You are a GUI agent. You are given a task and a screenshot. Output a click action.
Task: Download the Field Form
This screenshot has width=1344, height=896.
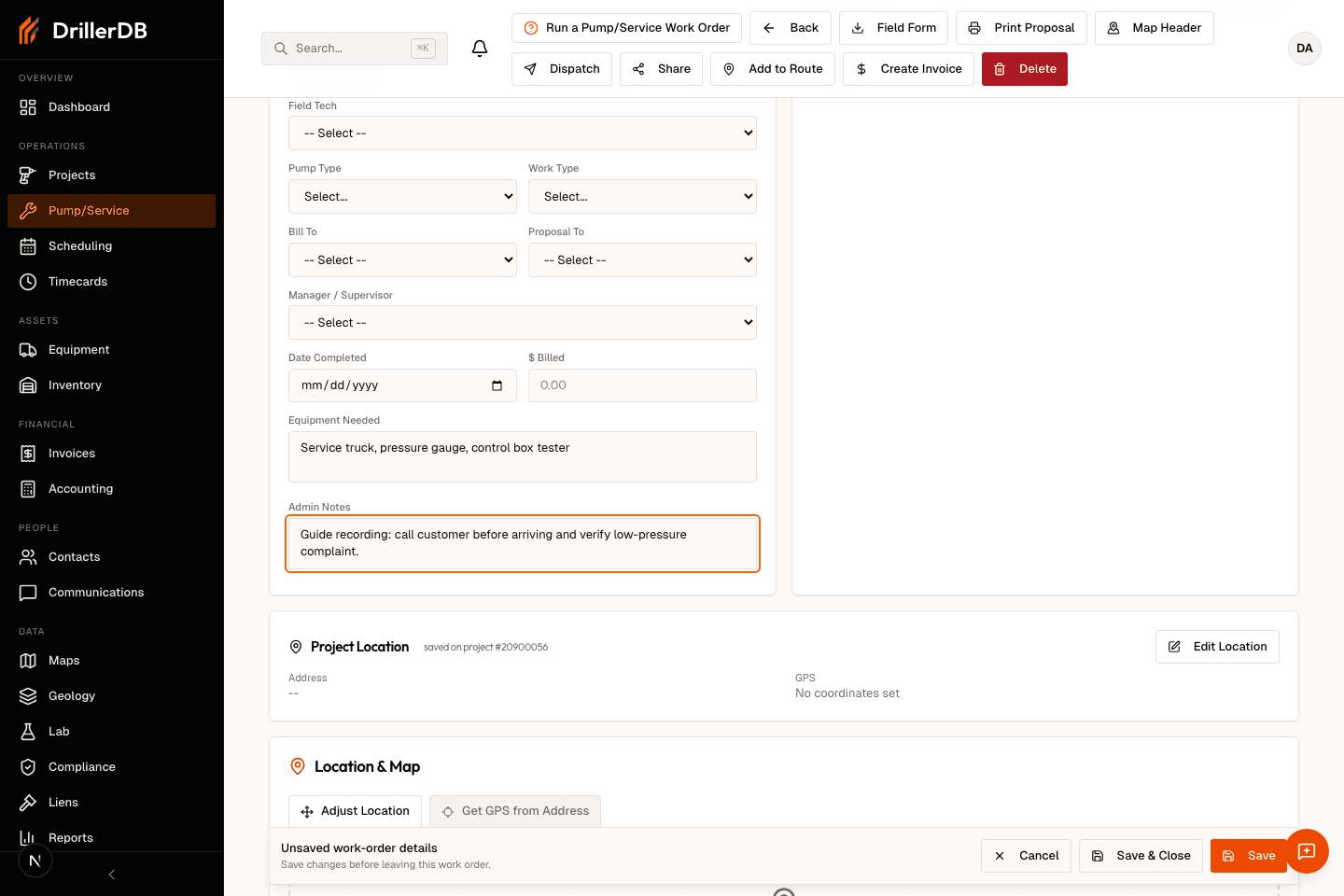coord(893,28)
